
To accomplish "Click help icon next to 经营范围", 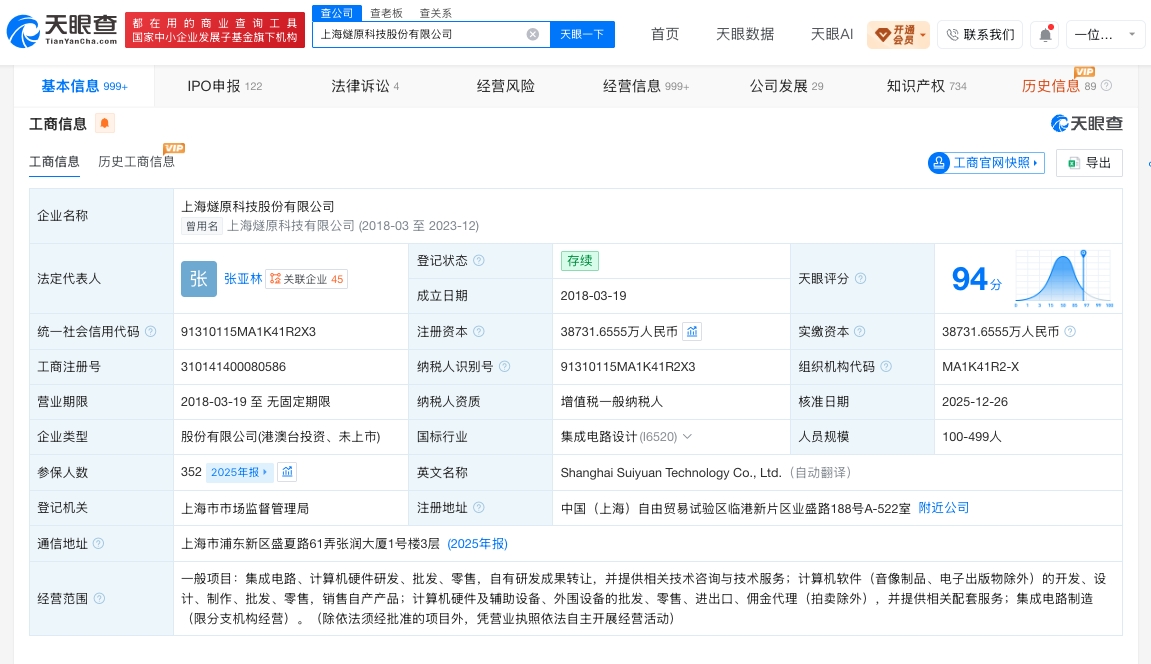I will pyautogui.click(x=99, y=599).
